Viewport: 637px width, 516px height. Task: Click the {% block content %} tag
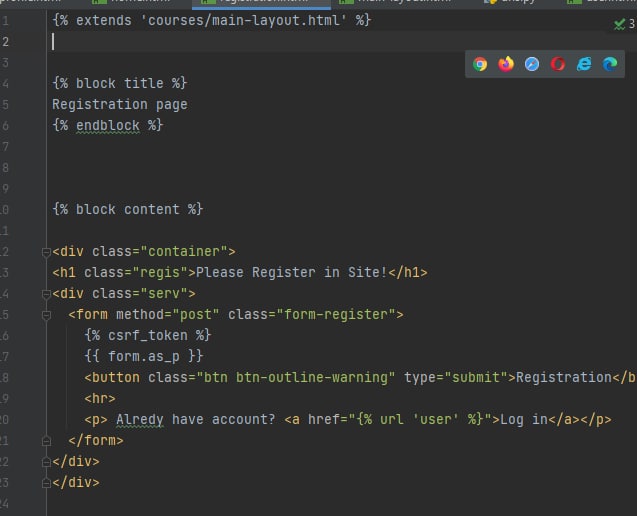tap(128, 209)
